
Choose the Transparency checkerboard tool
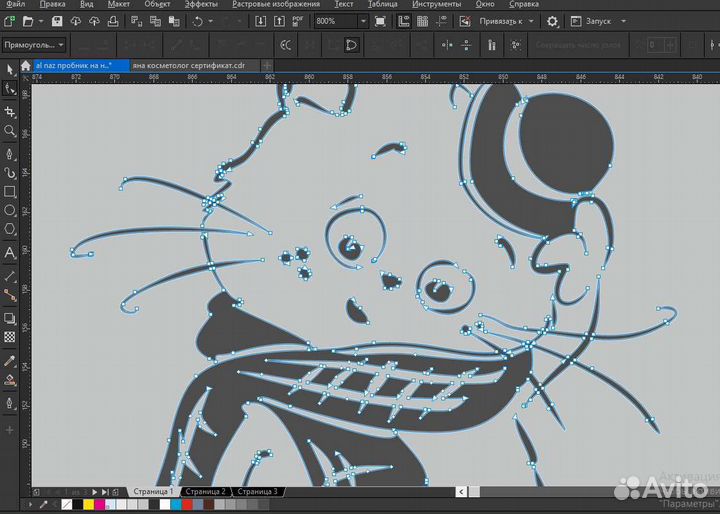(10, 337)
